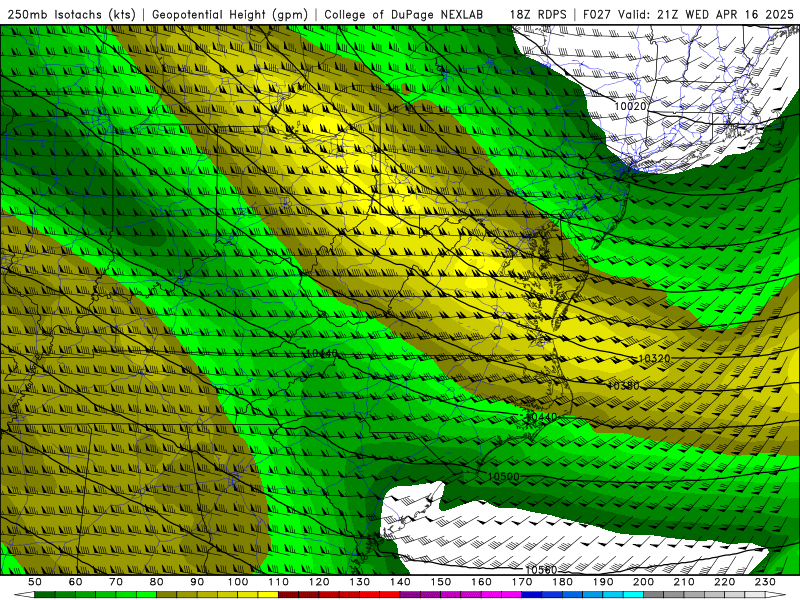The image size is (800, 600).
Task: Click the 10320 height contour label
Action: coord(654,358)
